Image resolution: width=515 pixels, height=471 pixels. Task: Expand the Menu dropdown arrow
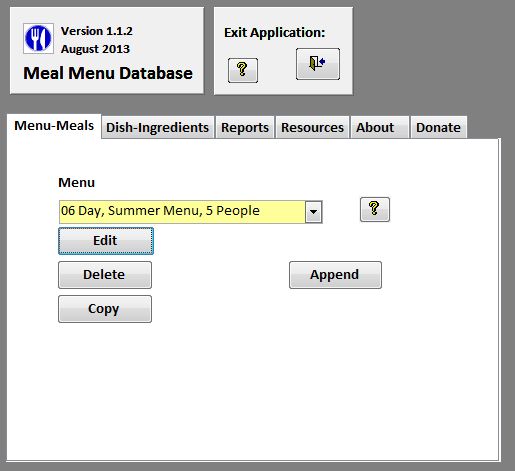coord(313,212)
